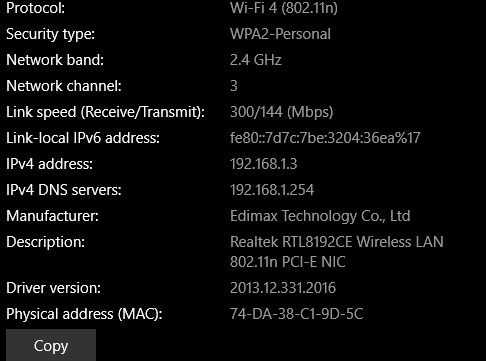Select the IPv4 address label
Viewport: 486px width, 361px height.
49,164
